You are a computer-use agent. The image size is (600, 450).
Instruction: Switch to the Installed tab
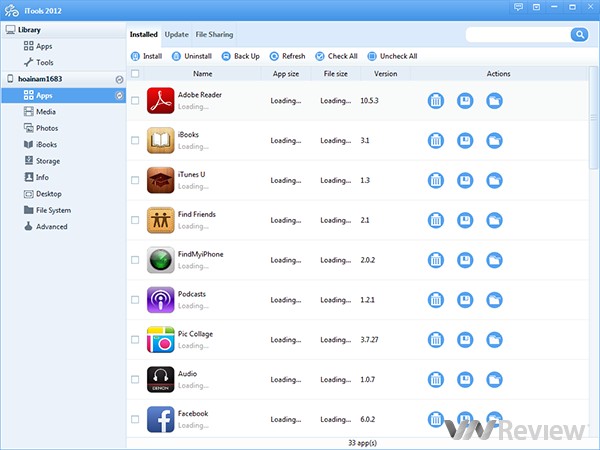(143, 34)
